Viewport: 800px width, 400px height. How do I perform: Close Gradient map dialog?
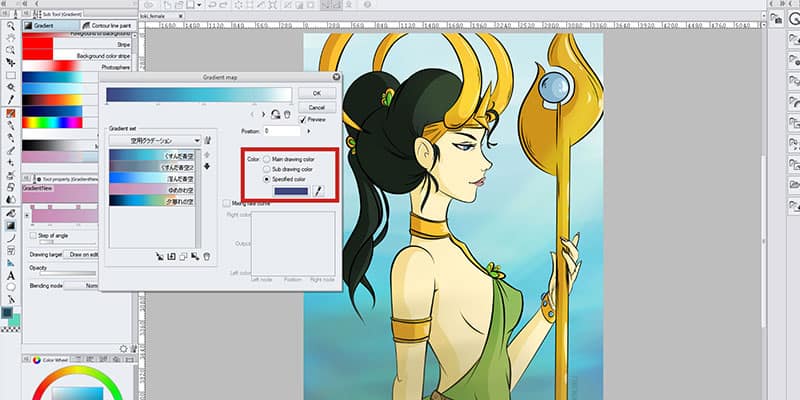(x=336, y=77)
